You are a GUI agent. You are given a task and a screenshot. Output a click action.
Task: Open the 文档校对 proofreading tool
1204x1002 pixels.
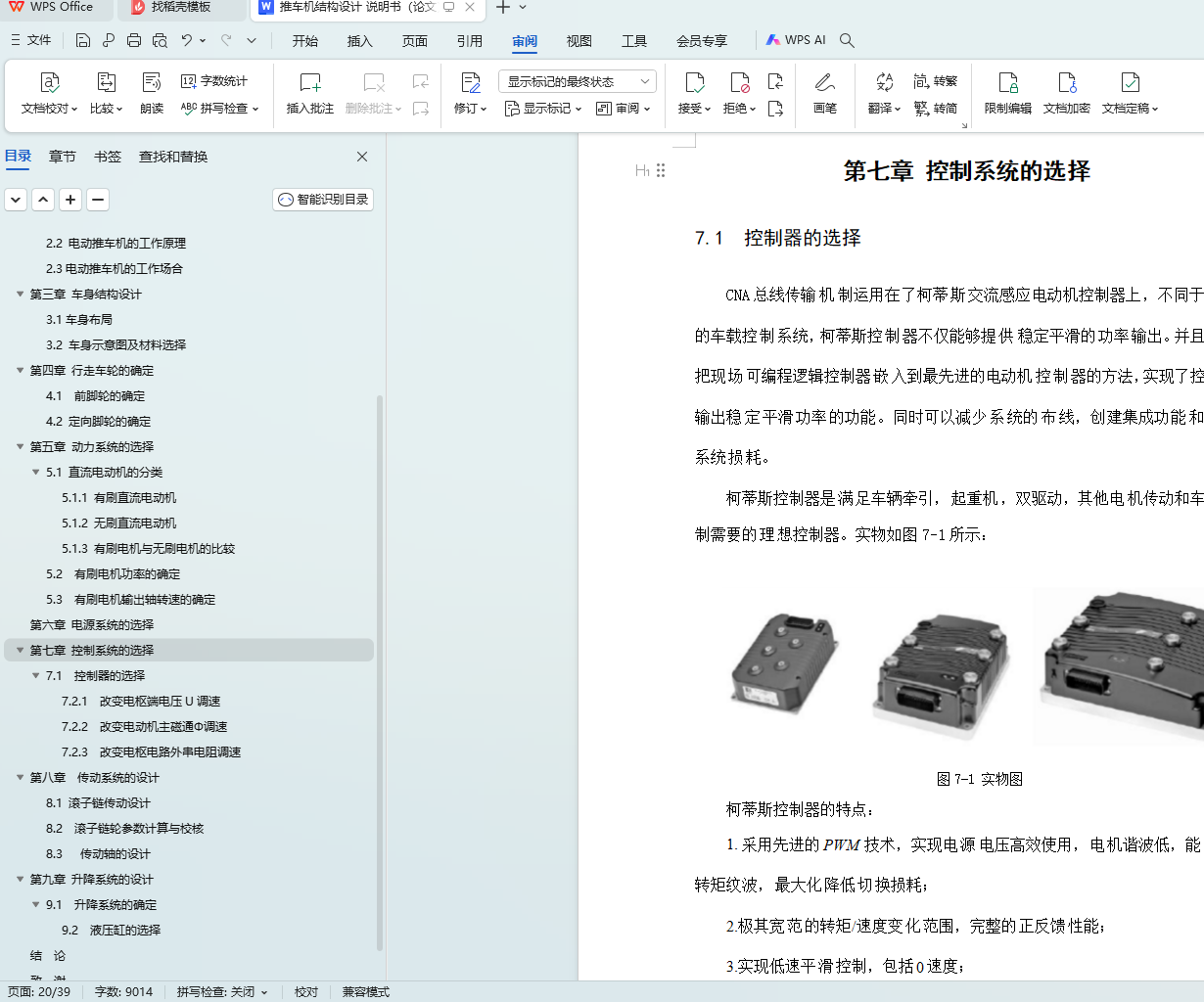49,94
